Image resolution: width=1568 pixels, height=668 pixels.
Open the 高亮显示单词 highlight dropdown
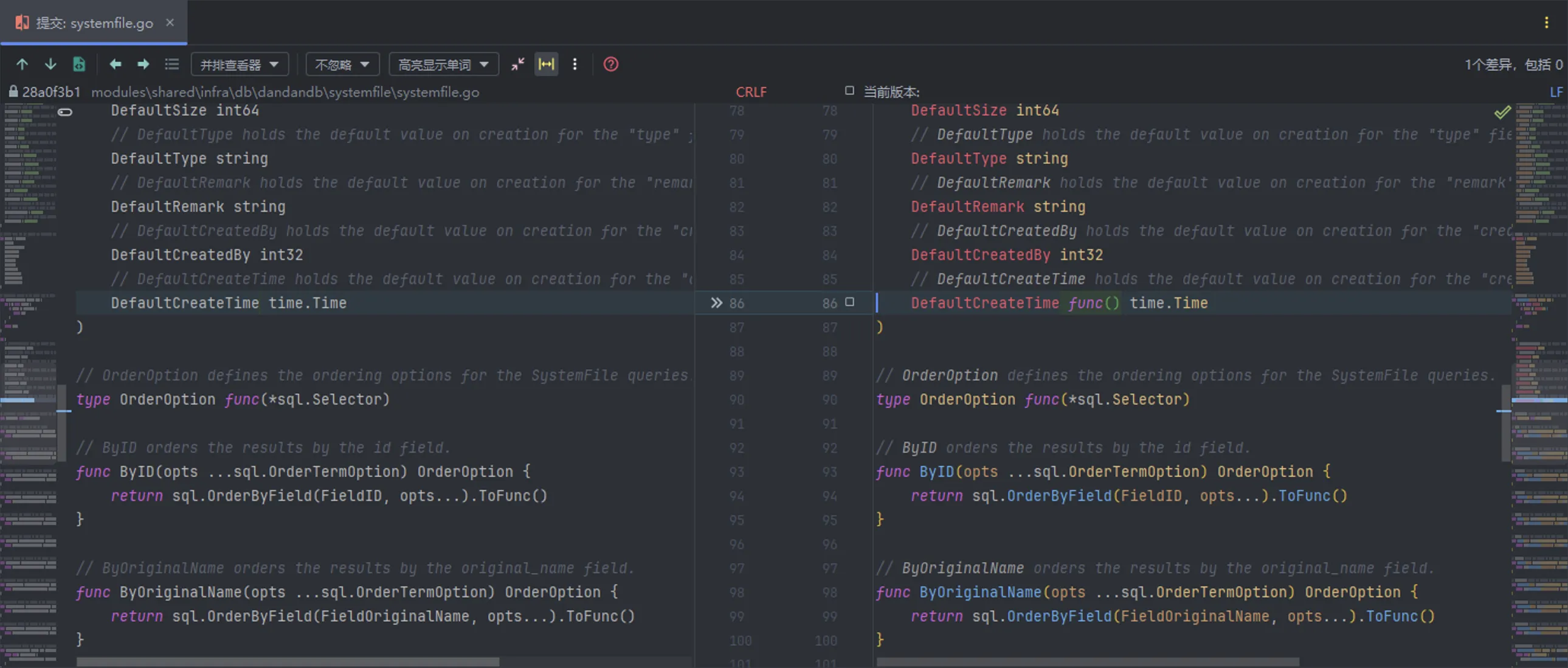tap(443, 64)
